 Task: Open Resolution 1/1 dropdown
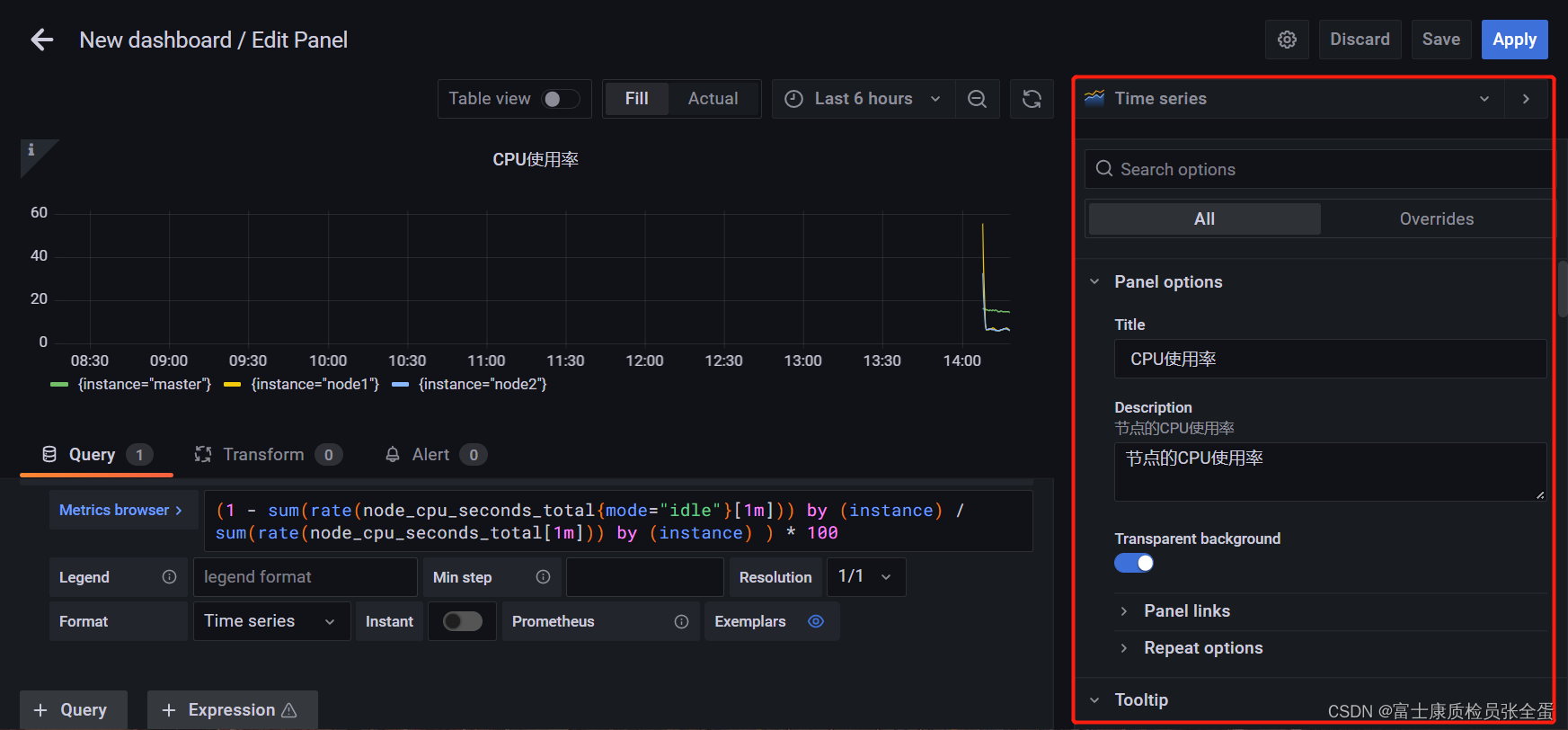pyautogui.click(x=866, y=577)
